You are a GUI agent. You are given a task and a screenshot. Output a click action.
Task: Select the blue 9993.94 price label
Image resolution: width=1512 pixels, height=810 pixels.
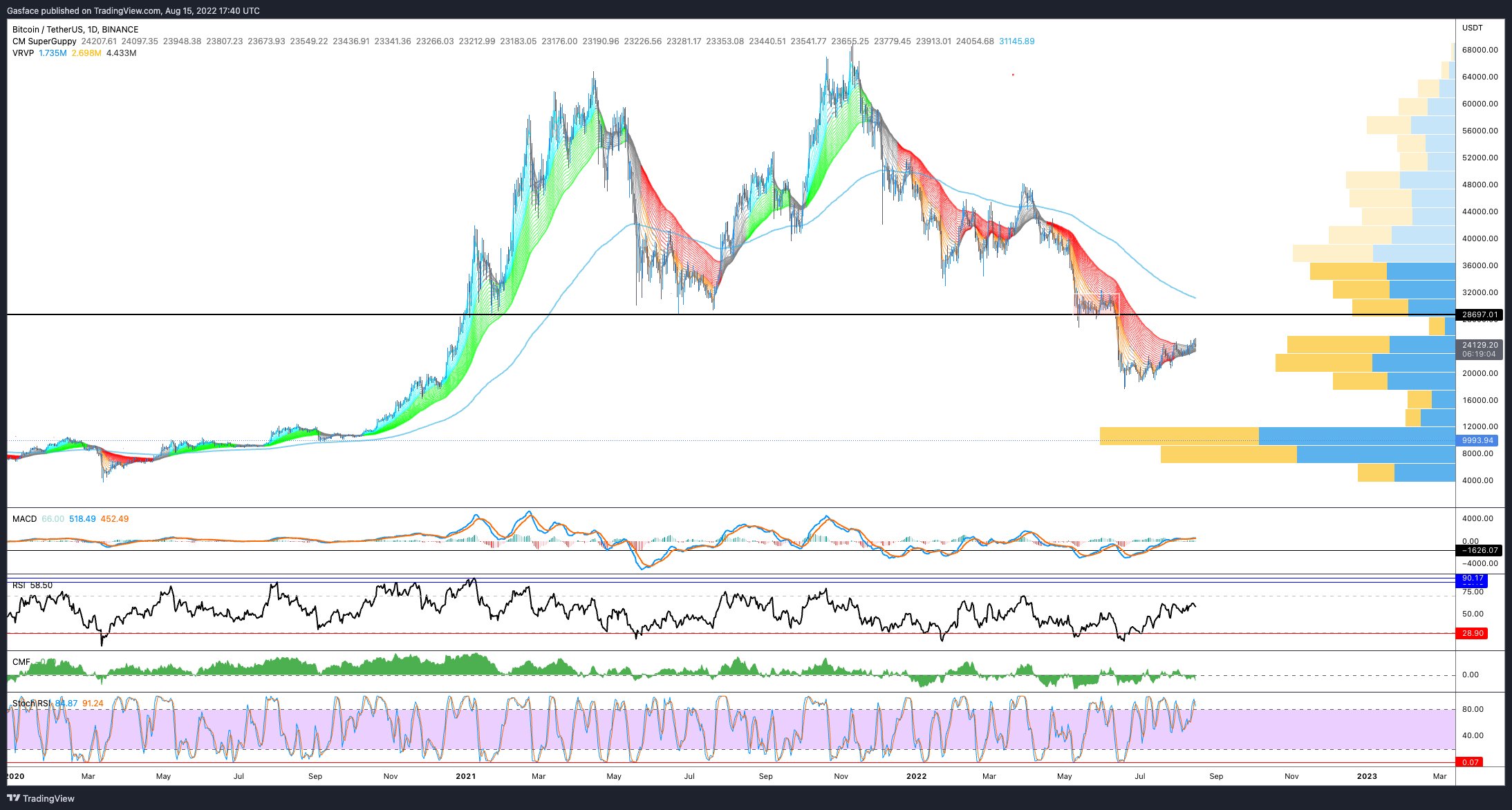click(x=1477, y=440)
